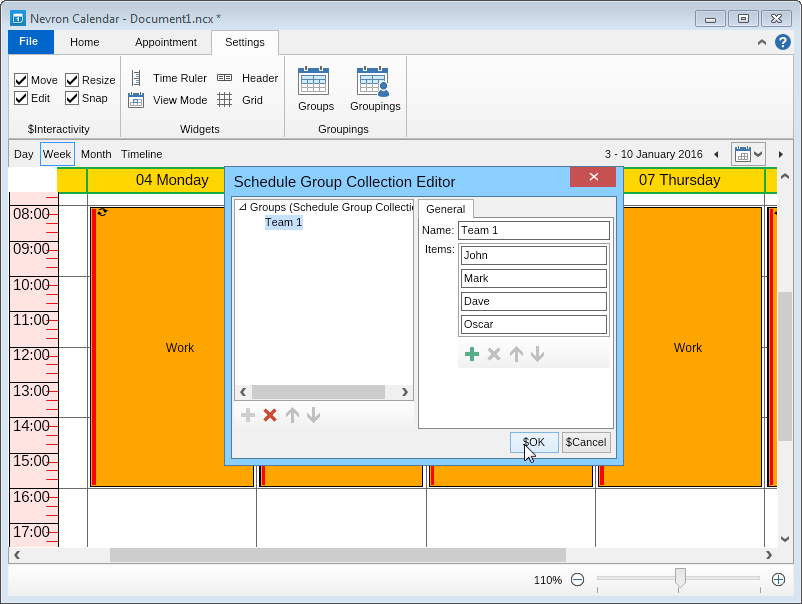The width and height of the screenshot is (802, 604).
Task: Add a group using gray plus icon
Action: tap(248, 415)
